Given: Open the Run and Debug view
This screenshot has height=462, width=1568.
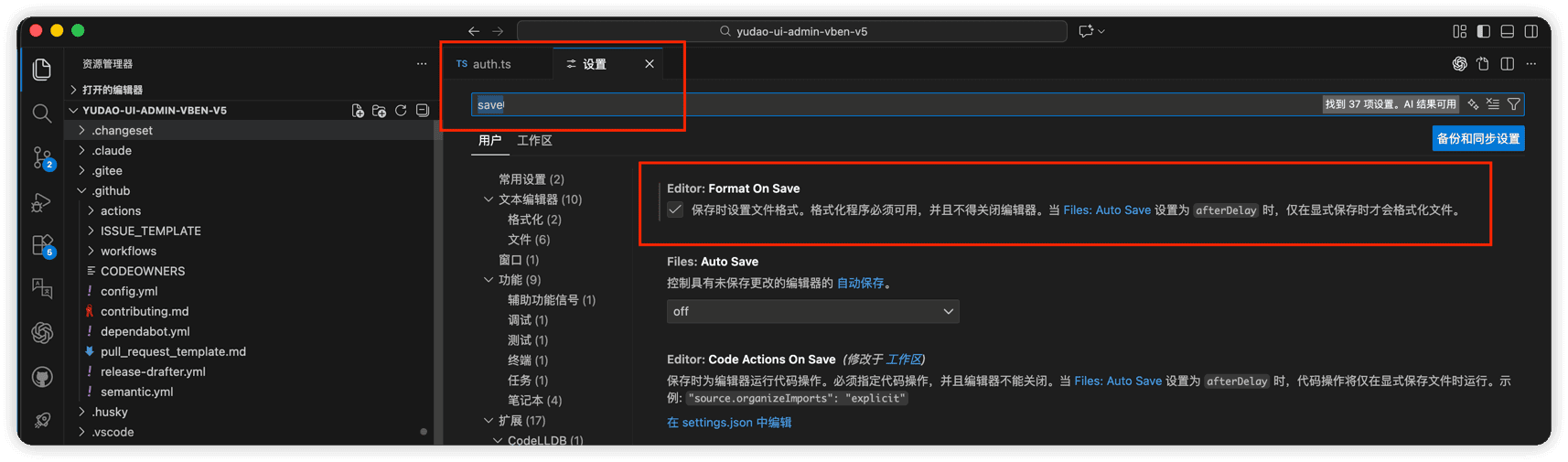Looking at the screenshot, I should pyautogui.click(x=42, y=202).
